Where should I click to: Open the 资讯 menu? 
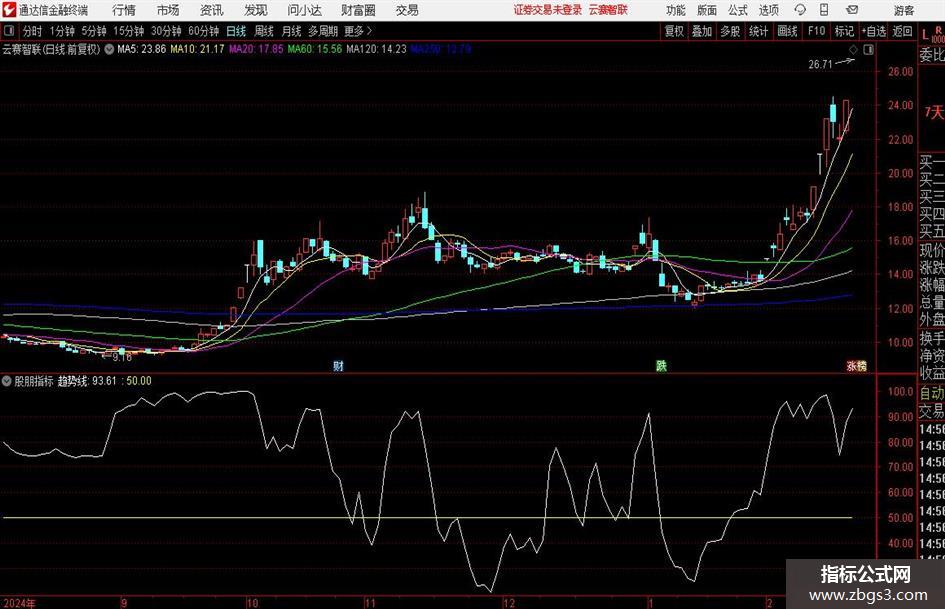212,10
